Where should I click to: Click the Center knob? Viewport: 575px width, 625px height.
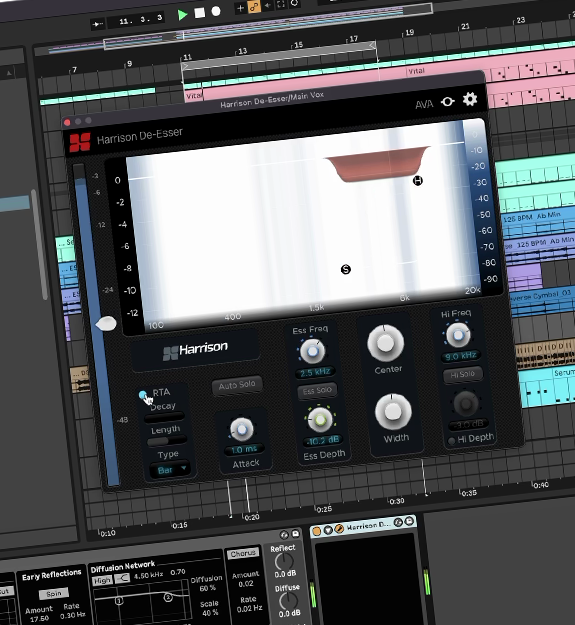click(x=385, y=343)
